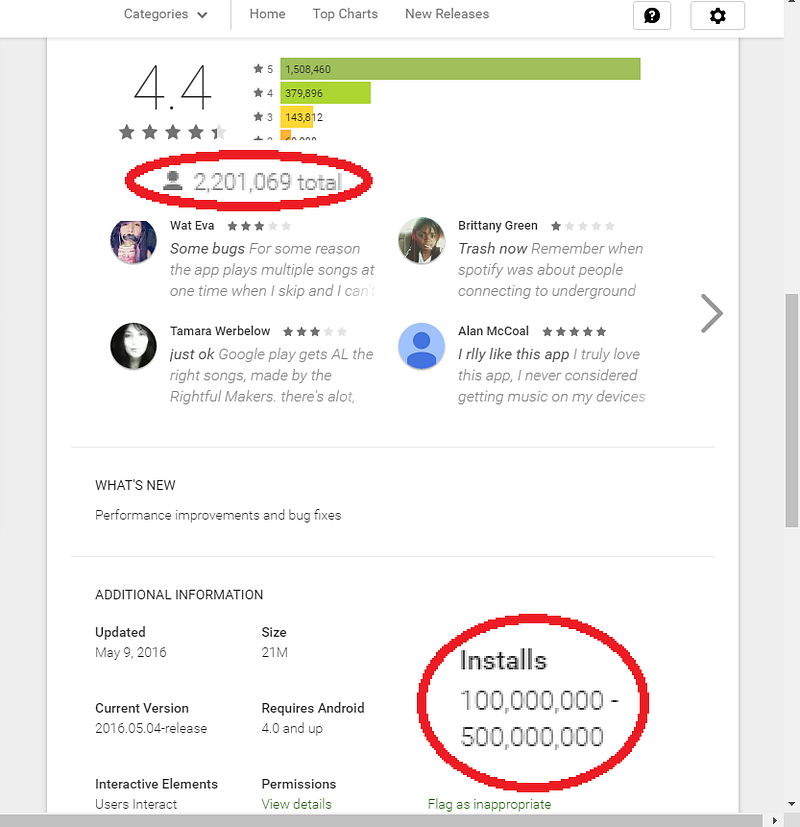This screenshot has height=827, width=800.
Task: Open Top Charts
Action: click(x=345, y=14)
